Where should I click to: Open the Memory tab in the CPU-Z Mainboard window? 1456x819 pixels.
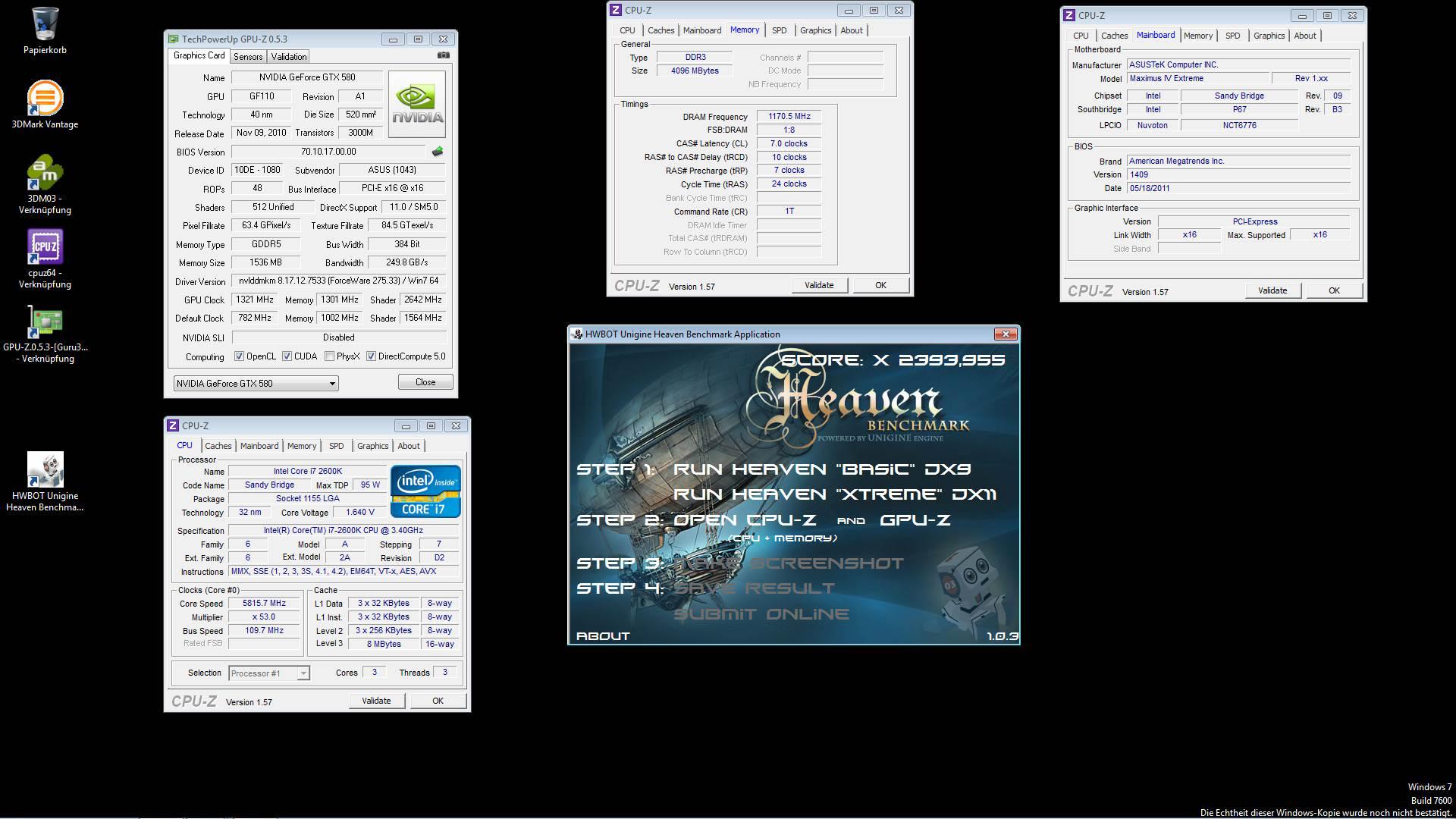[1198, 36]
